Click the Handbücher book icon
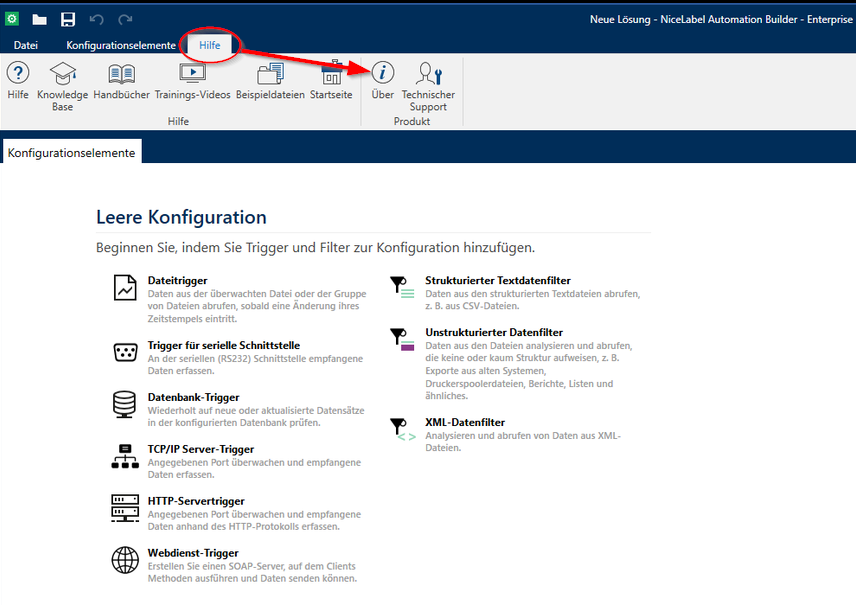The width and height of the screenshot is (856, 605). click(x=122, y=76)
